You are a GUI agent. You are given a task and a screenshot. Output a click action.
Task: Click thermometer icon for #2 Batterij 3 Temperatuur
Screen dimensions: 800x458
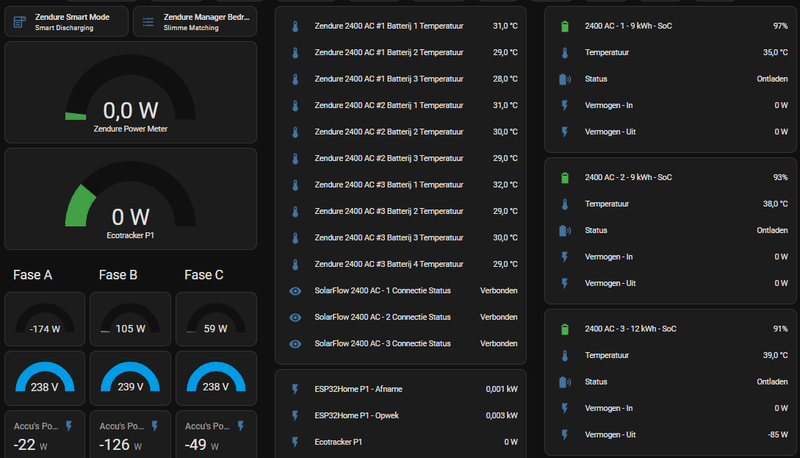(295, 159)
